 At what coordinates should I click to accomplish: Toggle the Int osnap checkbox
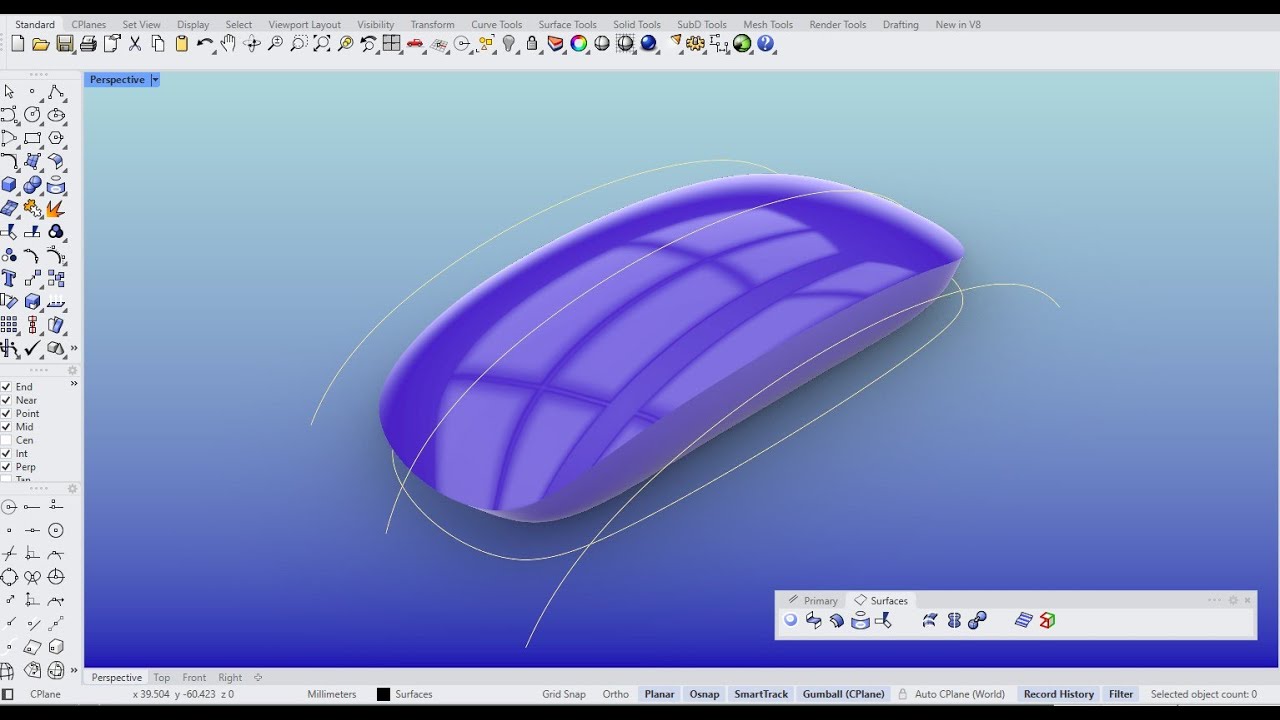tap(6, 454)
